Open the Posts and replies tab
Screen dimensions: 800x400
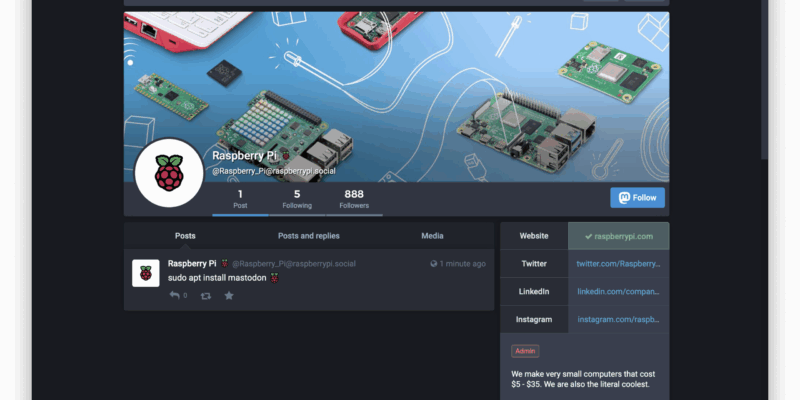click(309, 236)
